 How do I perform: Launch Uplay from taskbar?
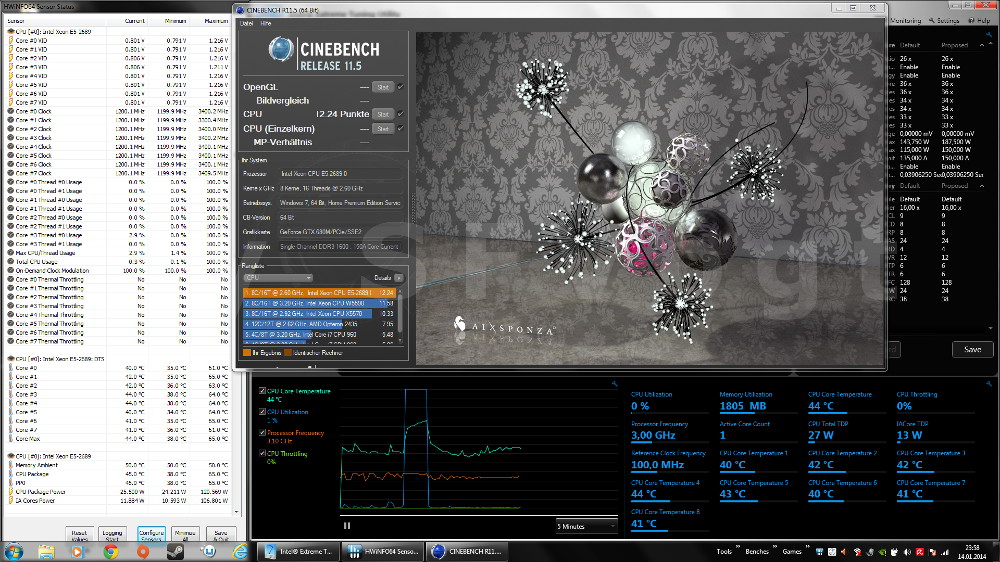tap(209, 551)
